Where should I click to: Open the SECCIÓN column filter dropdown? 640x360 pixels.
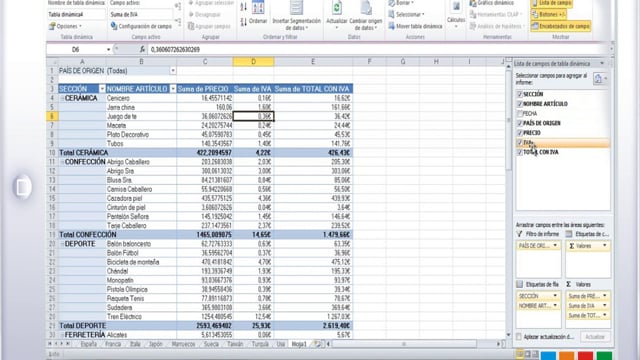(102, 89)
